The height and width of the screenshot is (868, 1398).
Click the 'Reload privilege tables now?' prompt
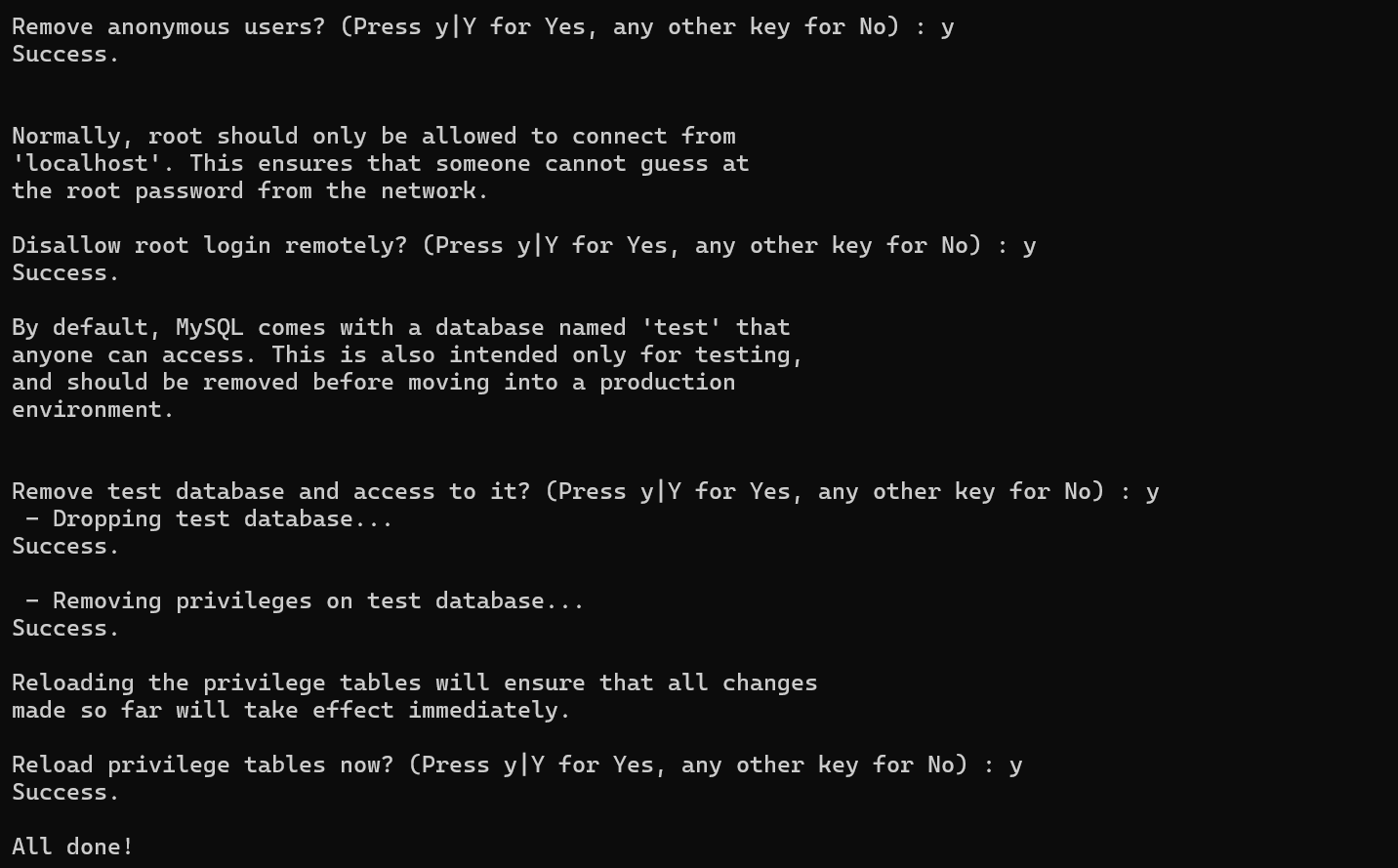coord(516,765)
